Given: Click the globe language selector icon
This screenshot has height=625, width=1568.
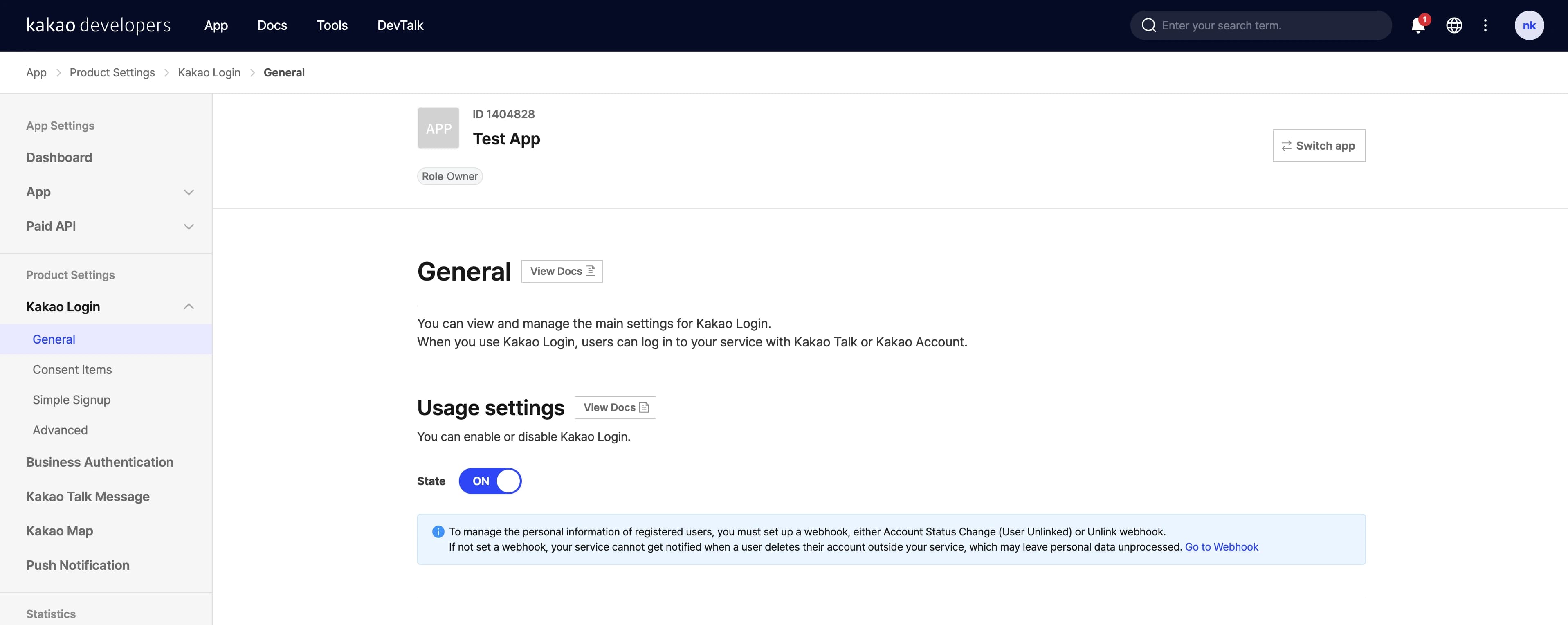Looking at the screenshot, I should 1454,25.
